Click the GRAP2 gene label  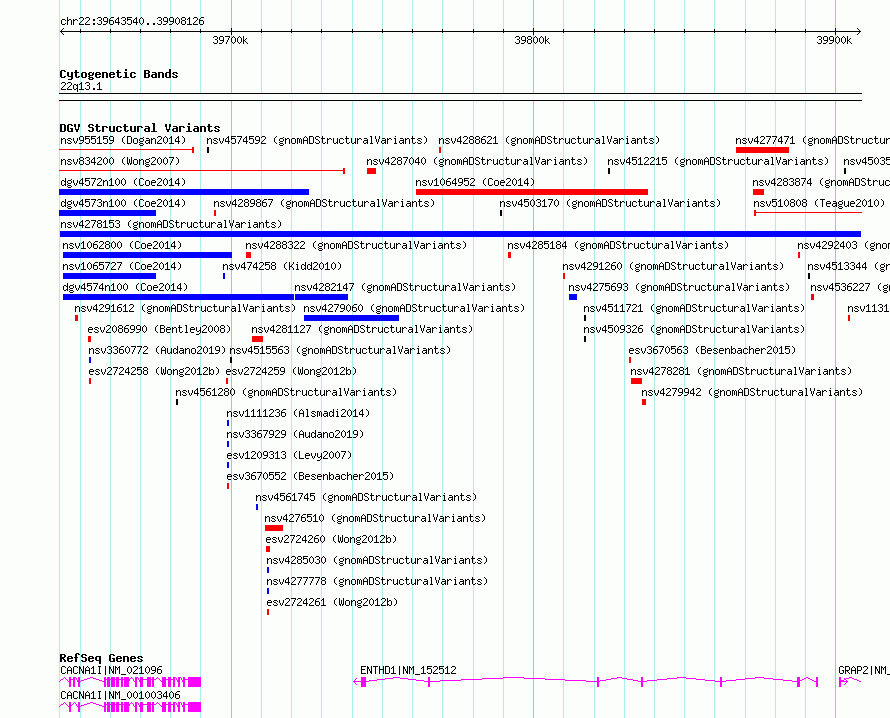click(x=864, y=670)
